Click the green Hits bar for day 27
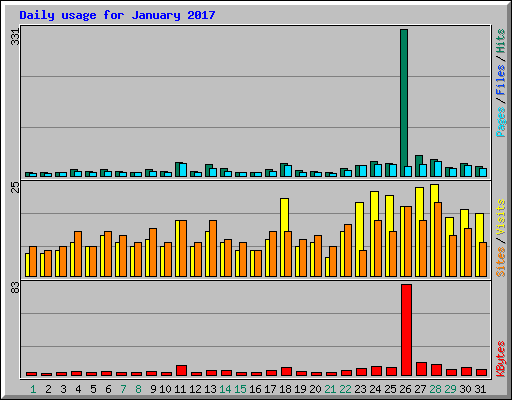The image size is (512, 400). (x=419, y=160)
